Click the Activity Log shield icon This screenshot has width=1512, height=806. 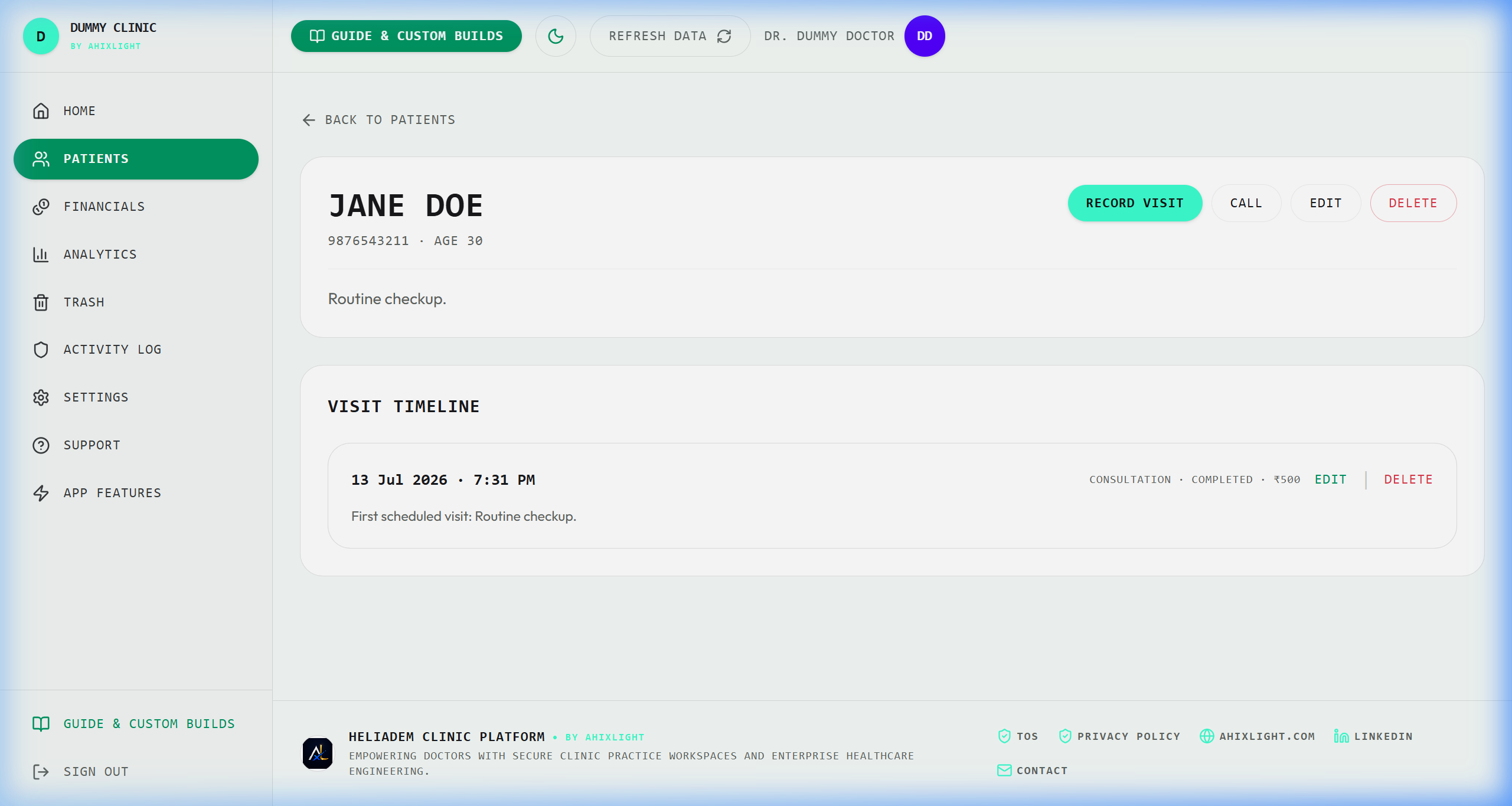(x=41, y=350)
